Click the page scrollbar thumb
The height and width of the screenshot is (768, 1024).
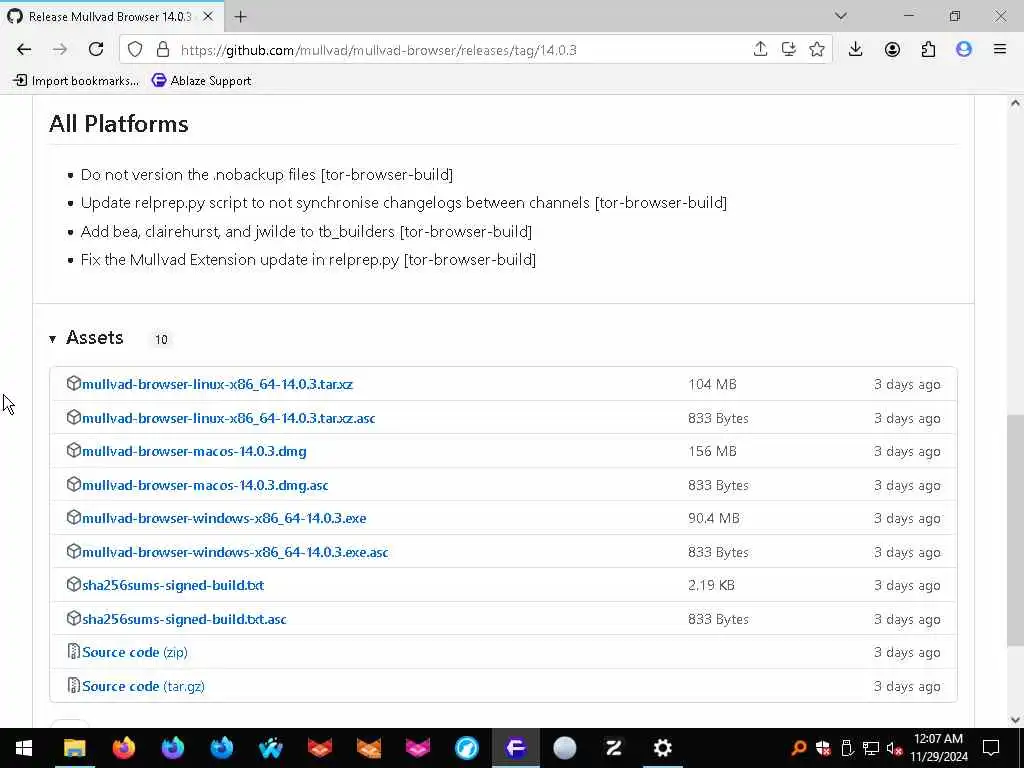[x=1015, y=529]
